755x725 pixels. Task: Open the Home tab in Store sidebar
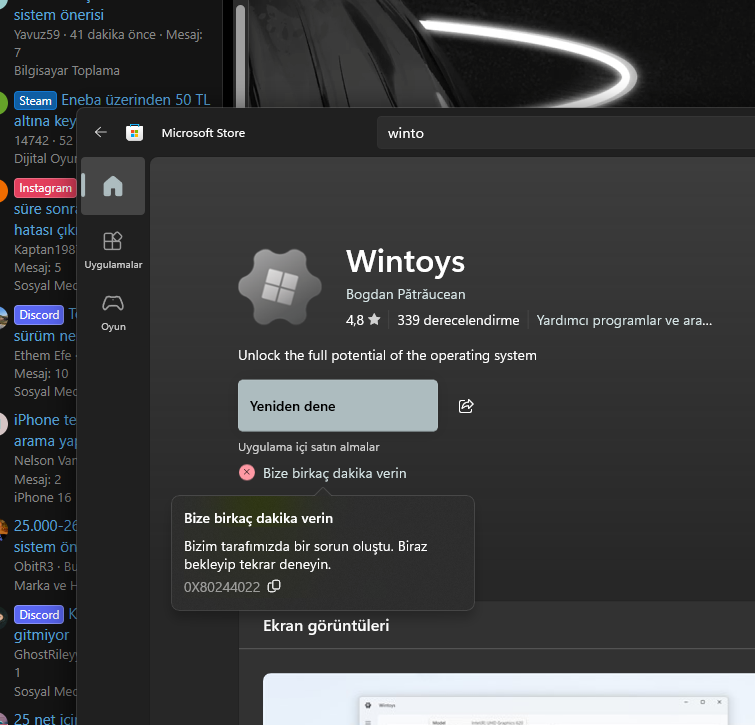coord(113,186)
